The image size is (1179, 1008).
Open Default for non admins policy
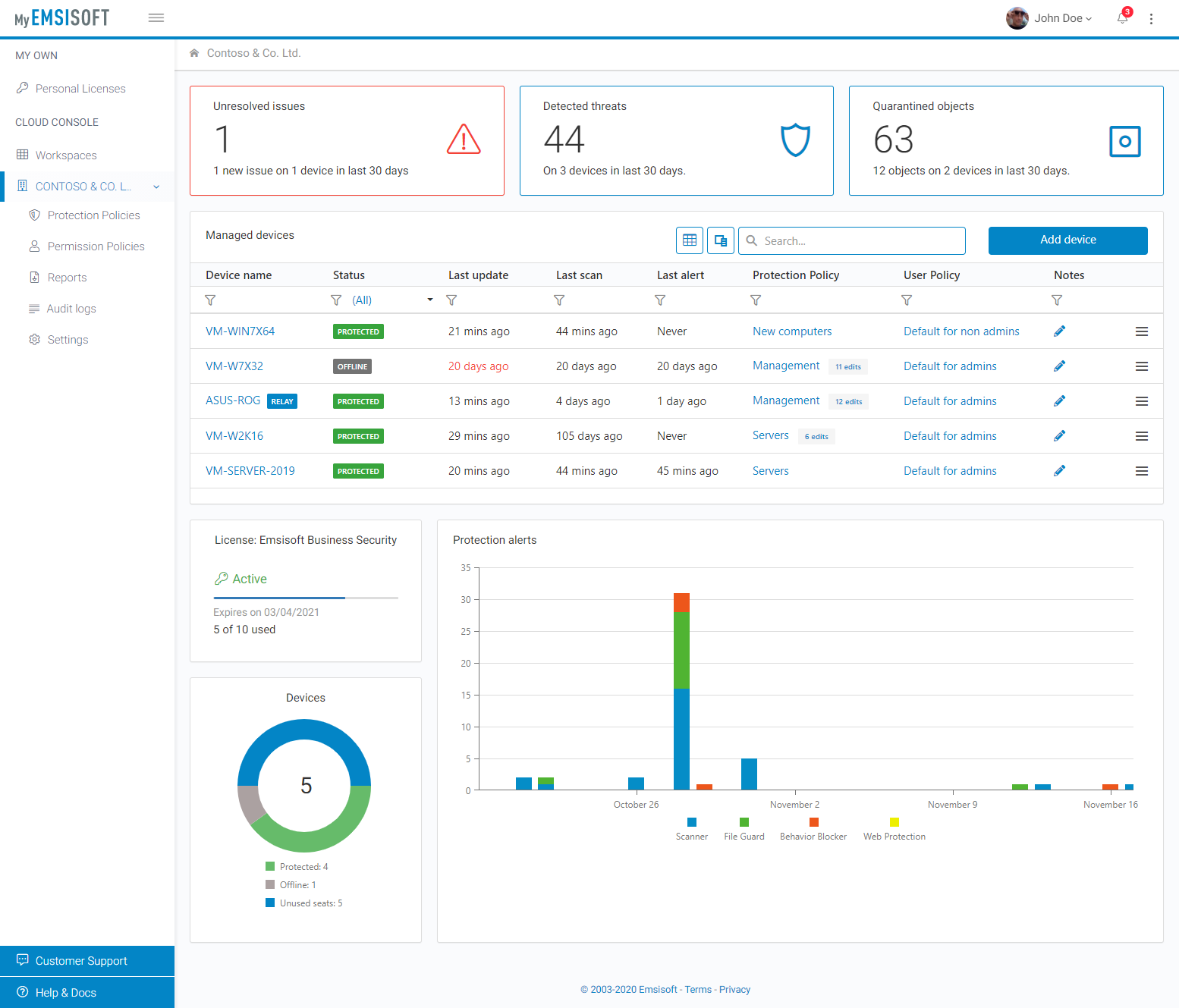[x=961, y=331]
